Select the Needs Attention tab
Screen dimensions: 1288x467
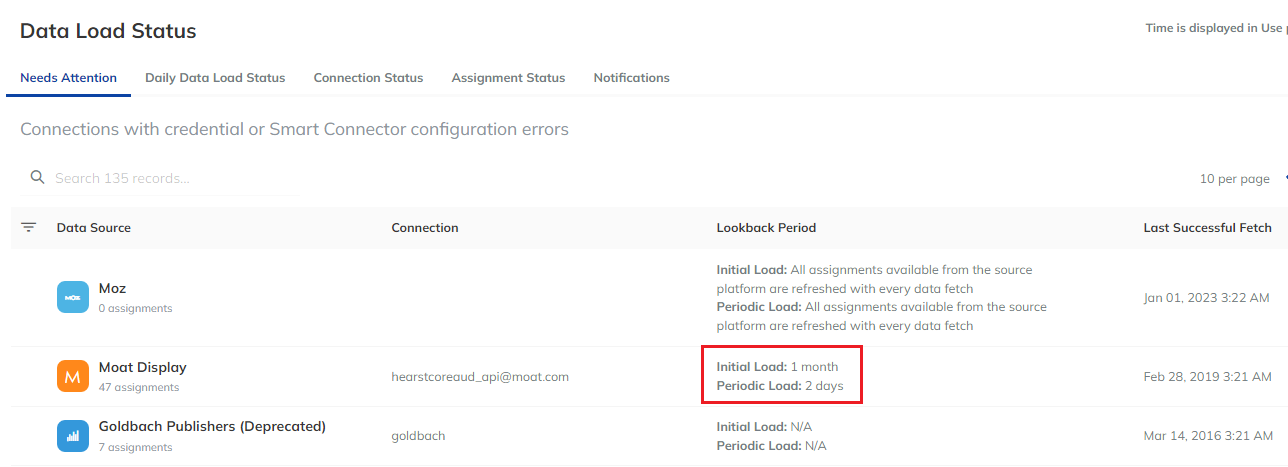click(x=68, y=78)
